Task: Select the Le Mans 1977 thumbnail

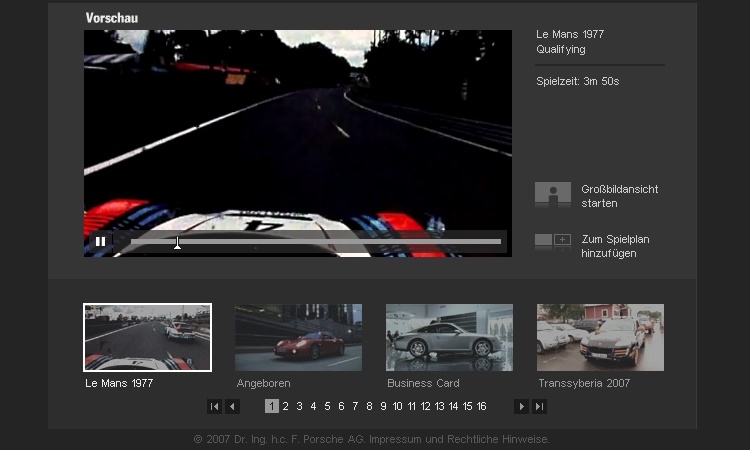Action: tap(147, 337)
